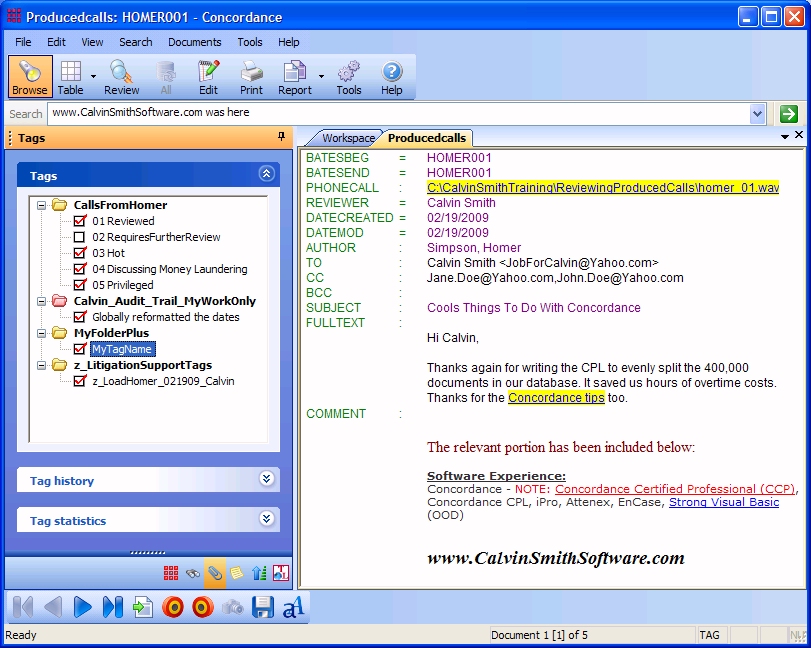The height and width of the screenshot is (648, 811).
Task: Go to the next document
Action: [83, 607]
